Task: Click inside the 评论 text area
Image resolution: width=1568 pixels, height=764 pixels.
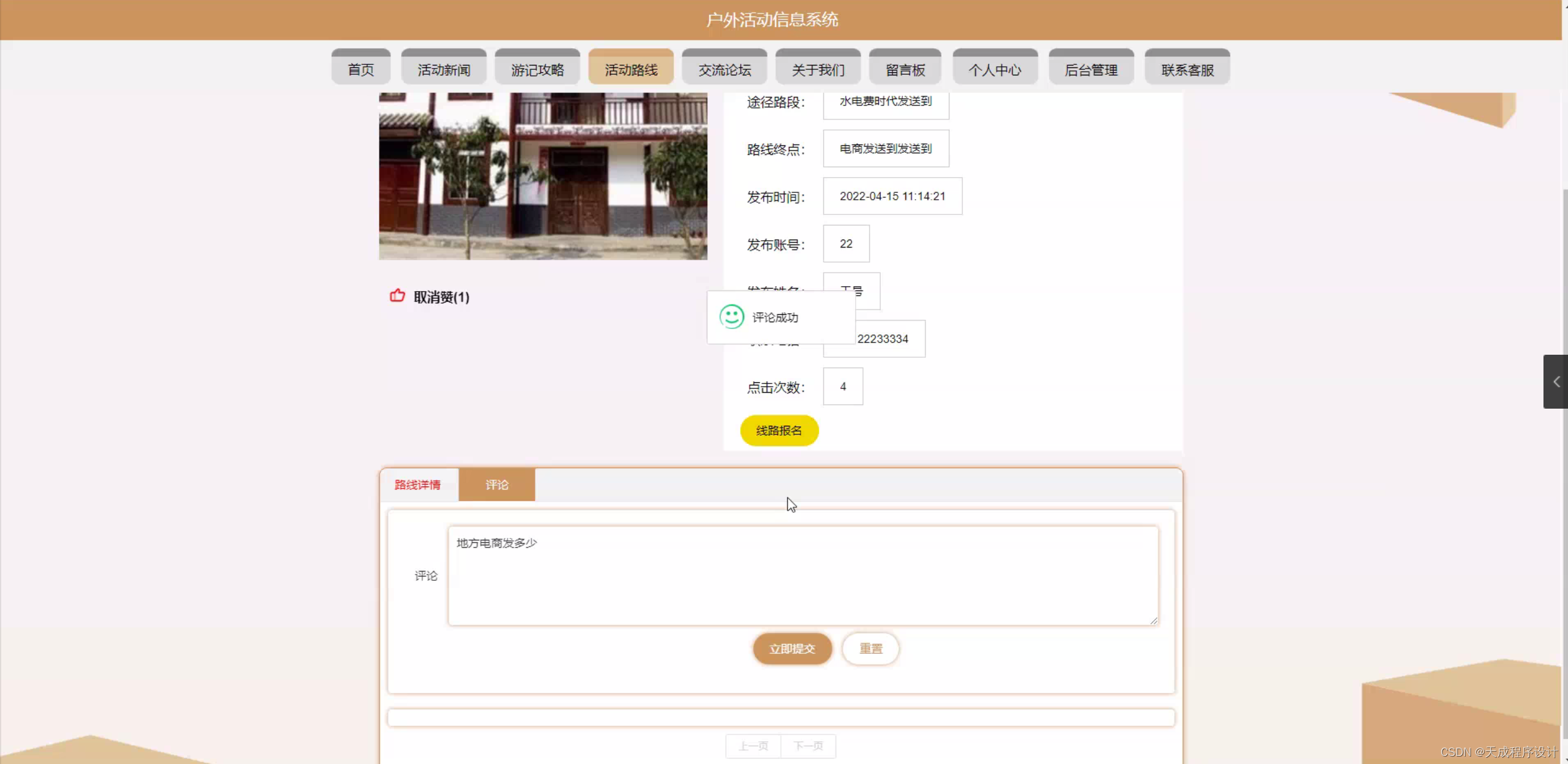Action: point(802,576)
